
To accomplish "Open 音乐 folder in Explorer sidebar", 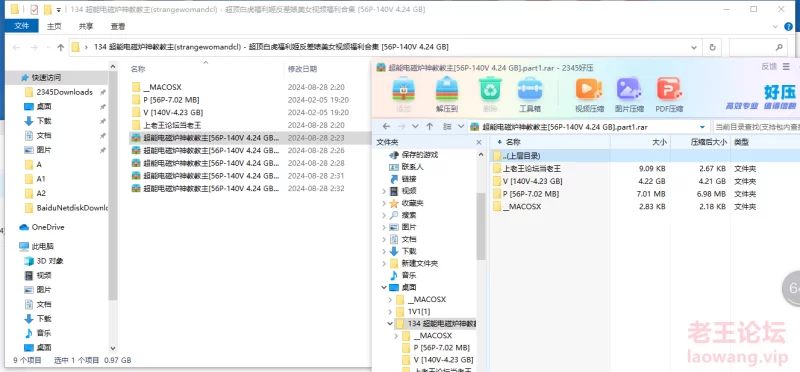I will (44, 333).
